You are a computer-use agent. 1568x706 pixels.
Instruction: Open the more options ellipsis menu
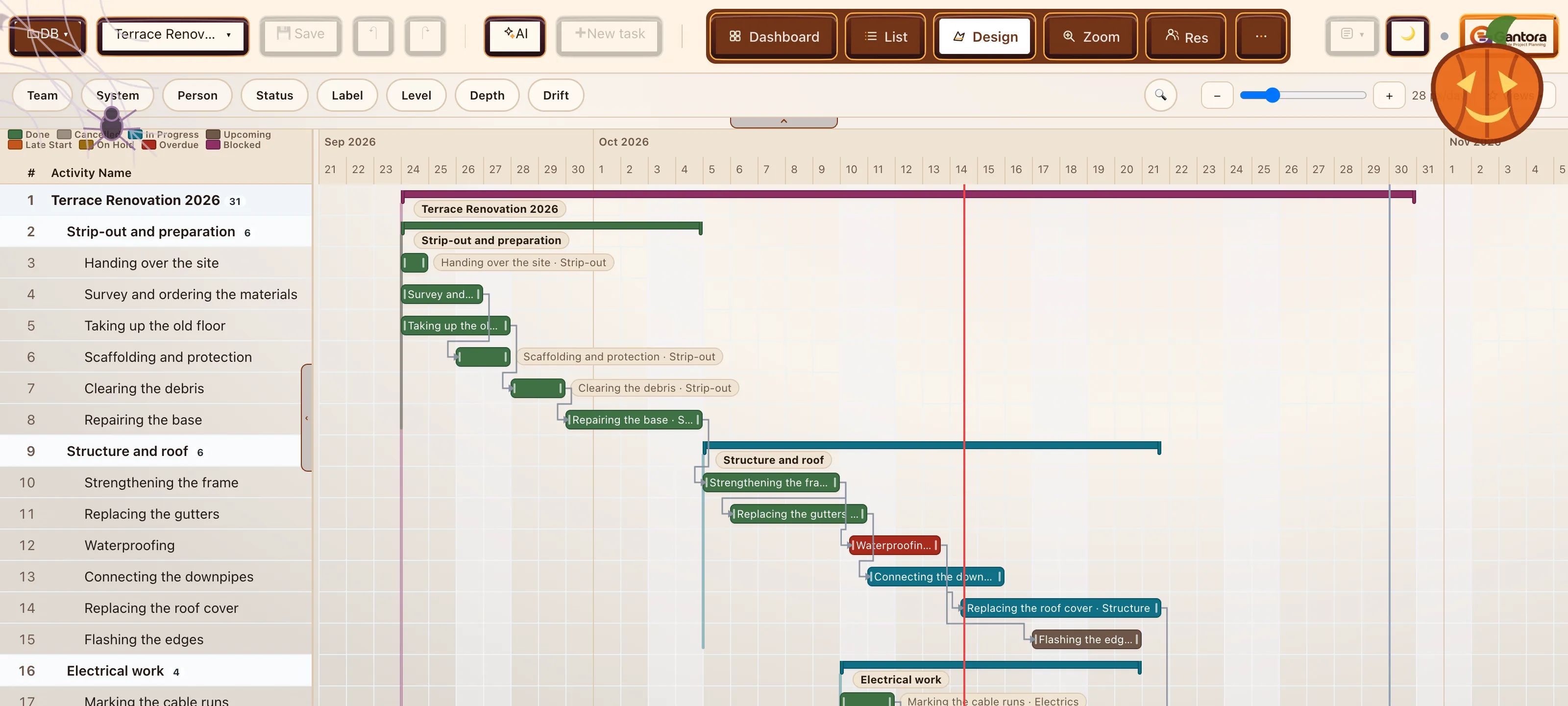click(x=1261, y=37)
